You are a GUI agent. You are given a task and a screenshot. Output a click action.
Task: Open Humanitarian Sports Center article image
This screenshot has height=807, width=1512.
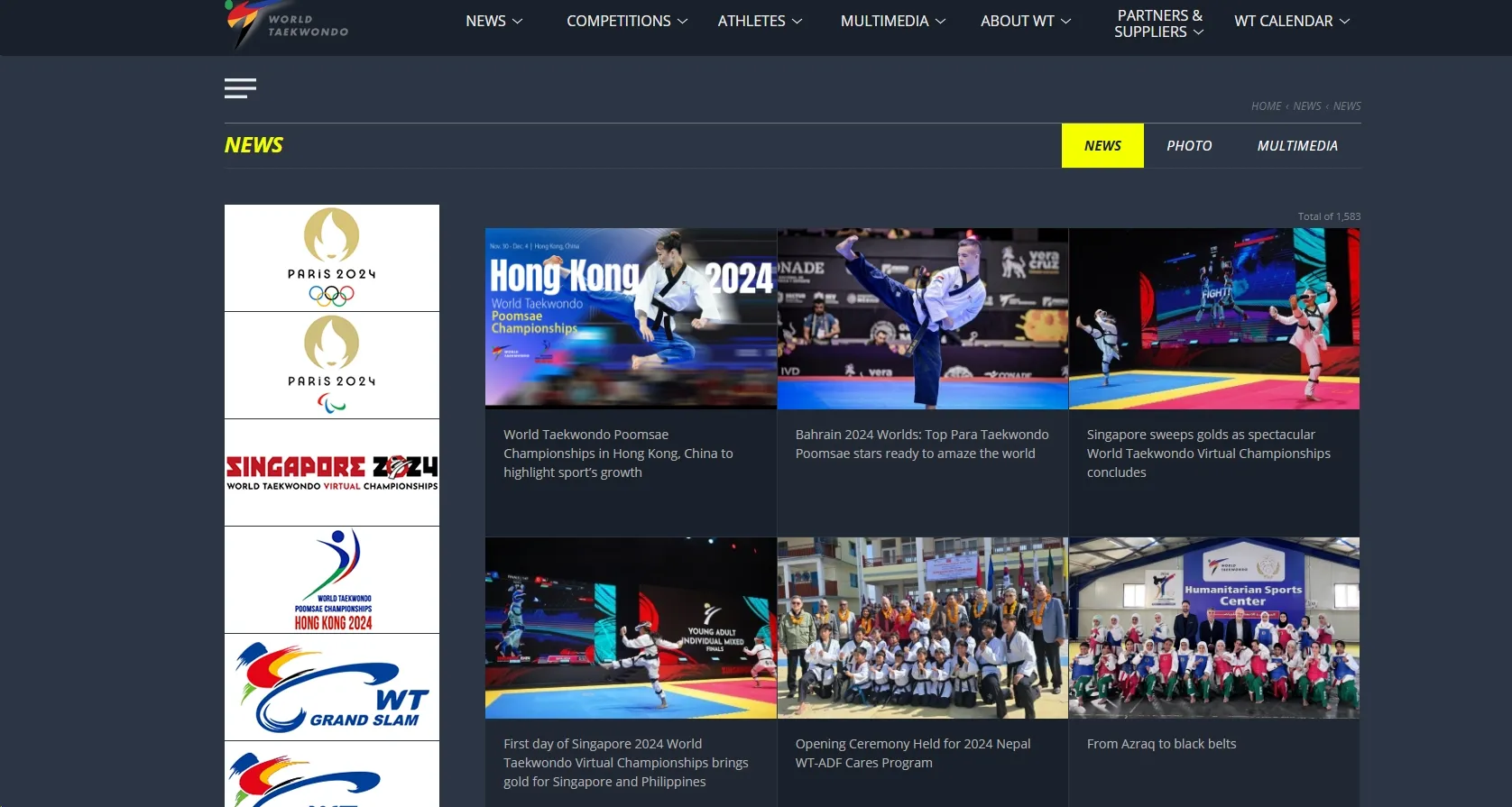pos(1214,628)
